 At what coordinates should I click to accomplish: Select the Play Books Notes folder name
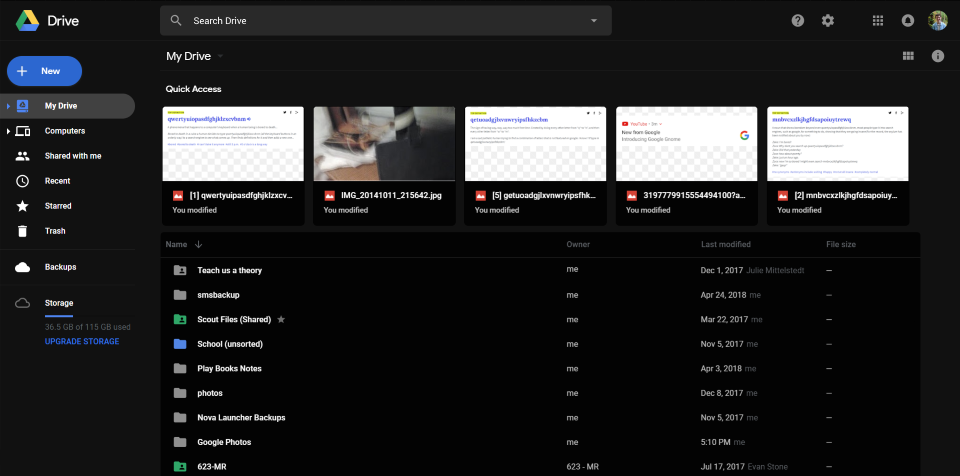[x=230, y=368]
